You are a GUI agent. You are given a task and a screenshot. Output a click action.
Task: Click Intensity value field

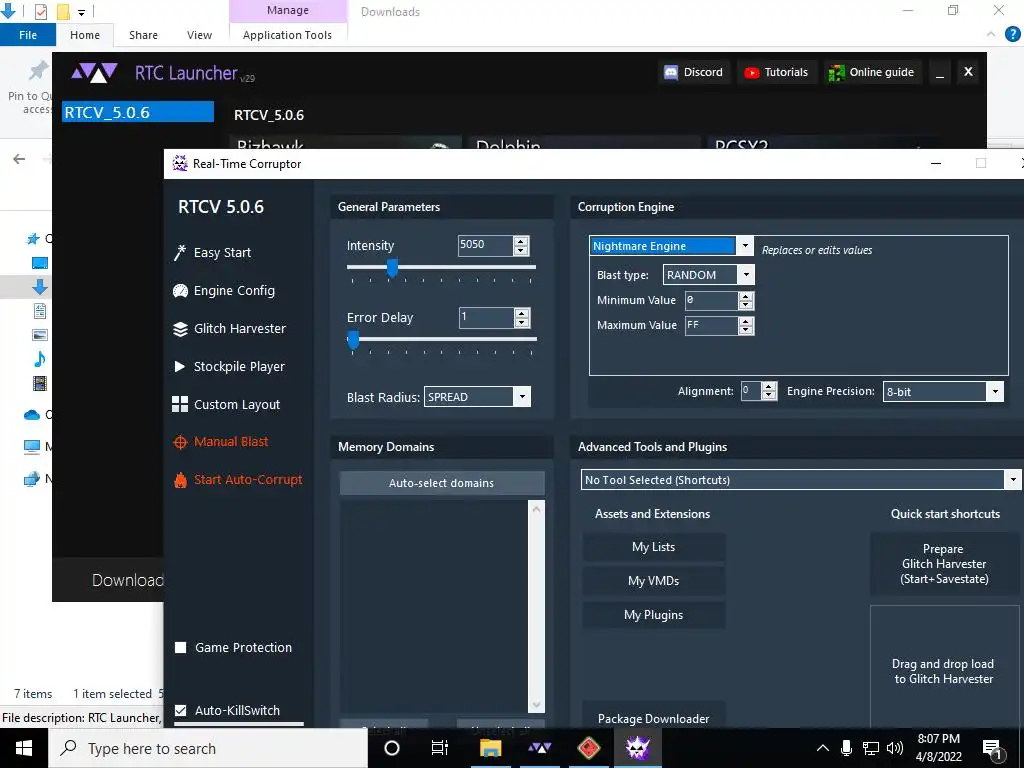point(485,245)
